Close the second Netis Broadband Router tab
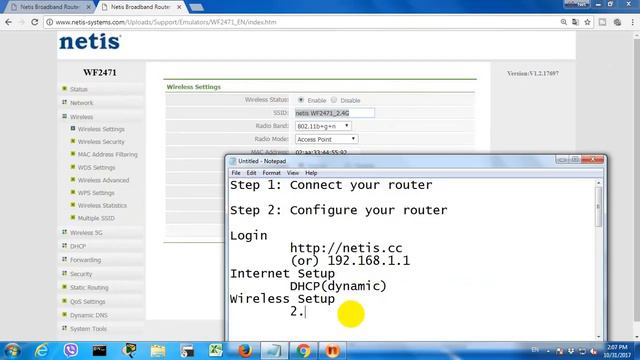The image size is (640, 360). coord(179,7)
